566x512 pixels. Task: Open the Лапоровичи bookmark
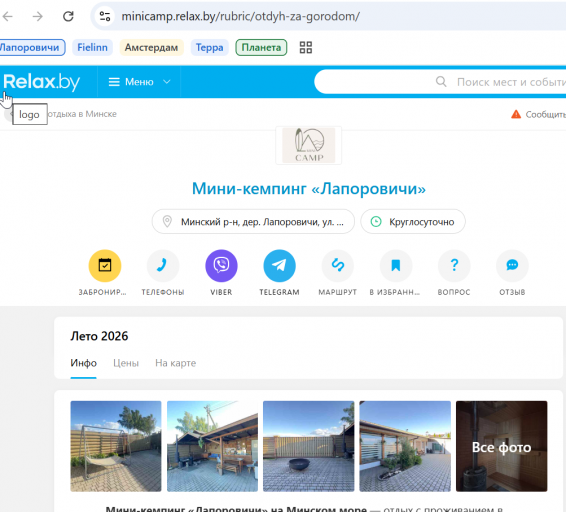pos(32,47)
